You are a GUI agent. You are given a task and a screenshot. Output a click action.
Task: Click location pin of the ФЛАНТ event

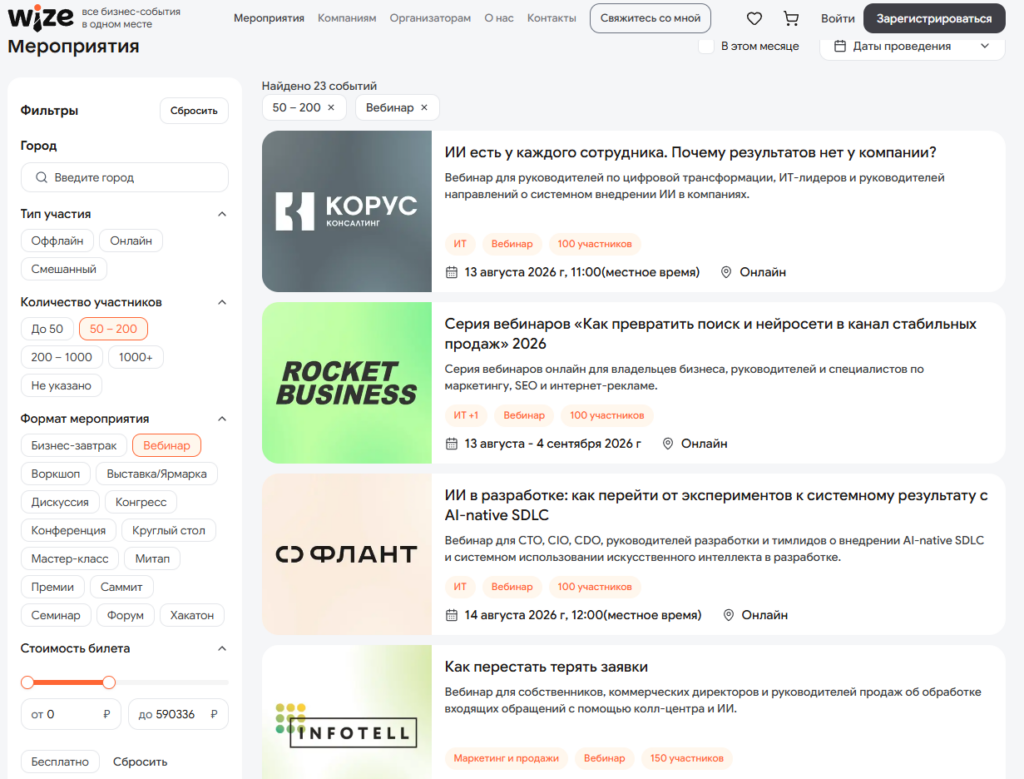[x=728, y=615]
